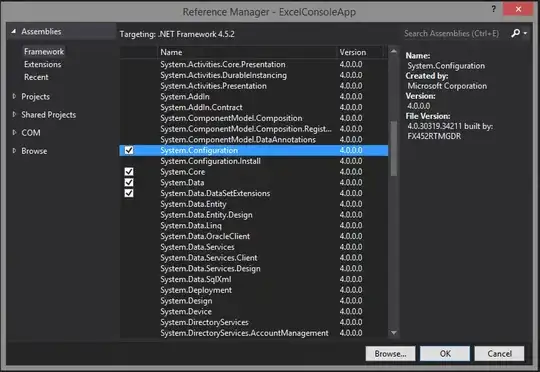This screenshot has width=540, height=372.
Task: Select System.Activities.Presentation row
Action: click(253, 86)
